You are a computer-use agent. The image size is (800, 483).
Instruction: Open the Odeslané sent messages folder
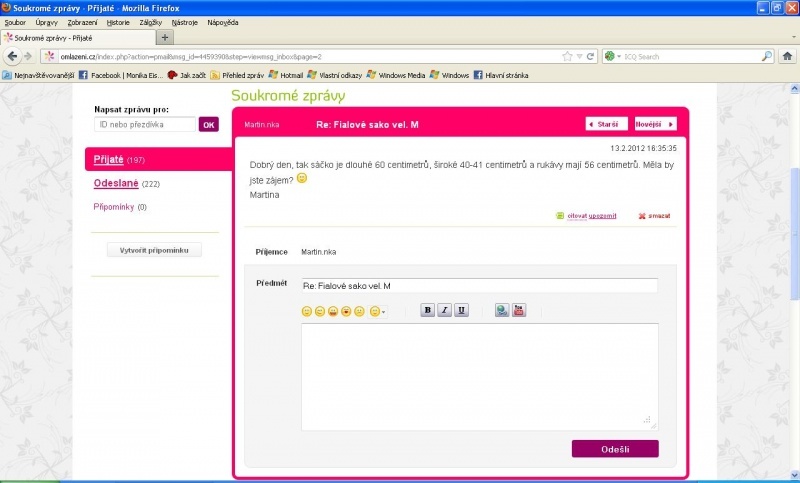coord(116,184)
